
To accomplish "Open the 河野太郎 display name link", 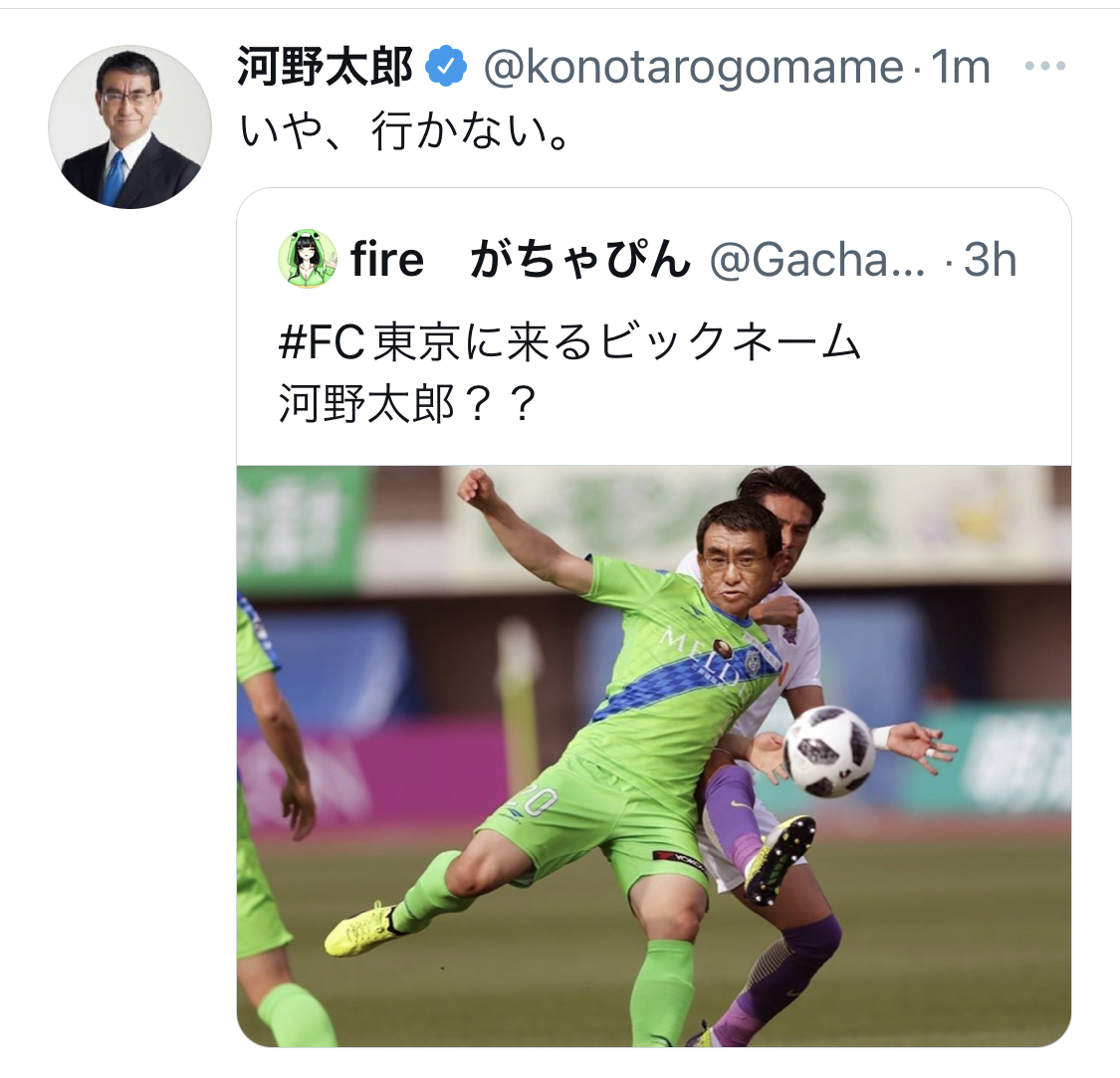I will tap(325, 67).
